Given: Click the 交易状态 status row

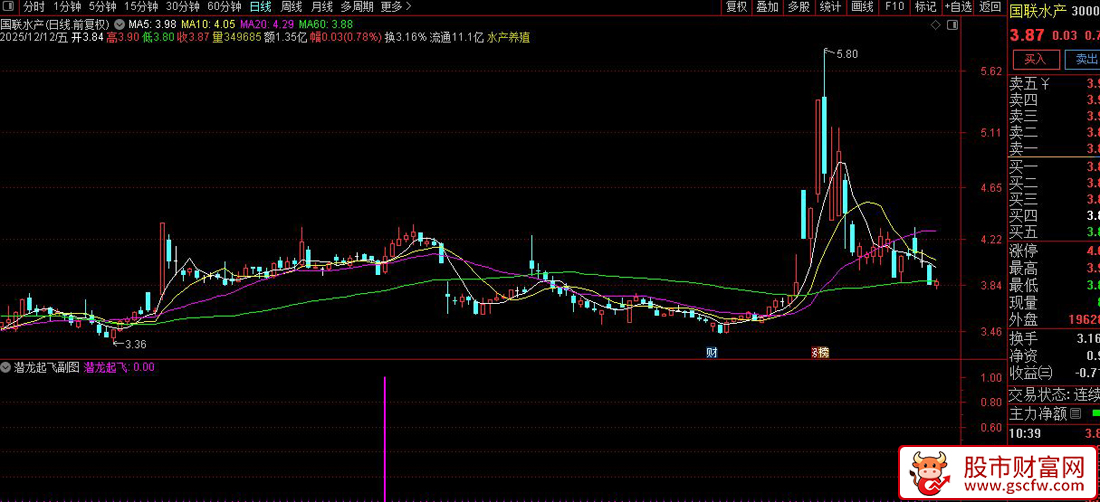Looking at the screenshot, I should pos(1054,394).
